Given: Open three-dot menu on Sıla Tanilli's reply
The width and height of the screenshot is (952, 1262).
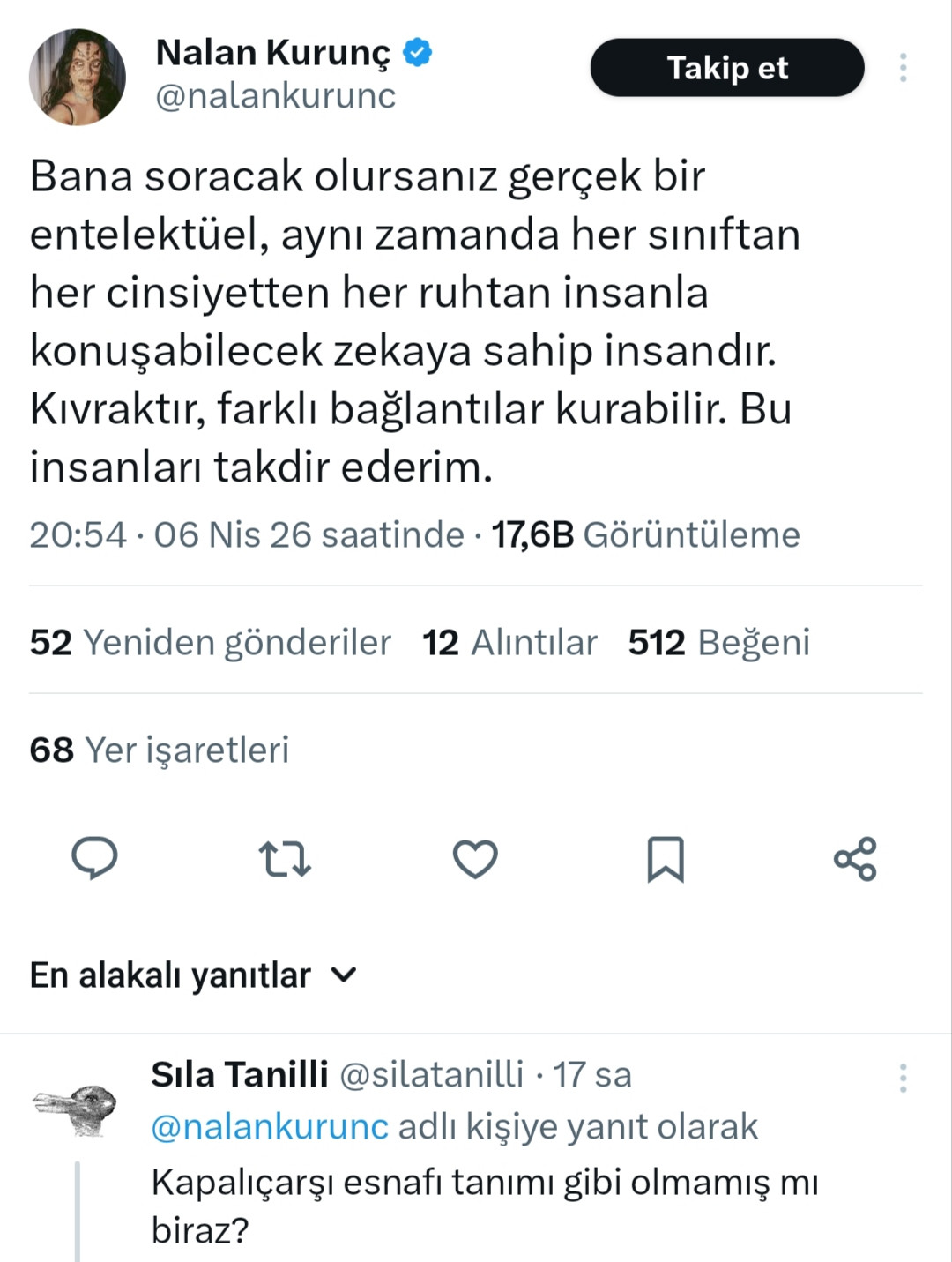Looking at the screenshot, I should (x=903, y=1078).
